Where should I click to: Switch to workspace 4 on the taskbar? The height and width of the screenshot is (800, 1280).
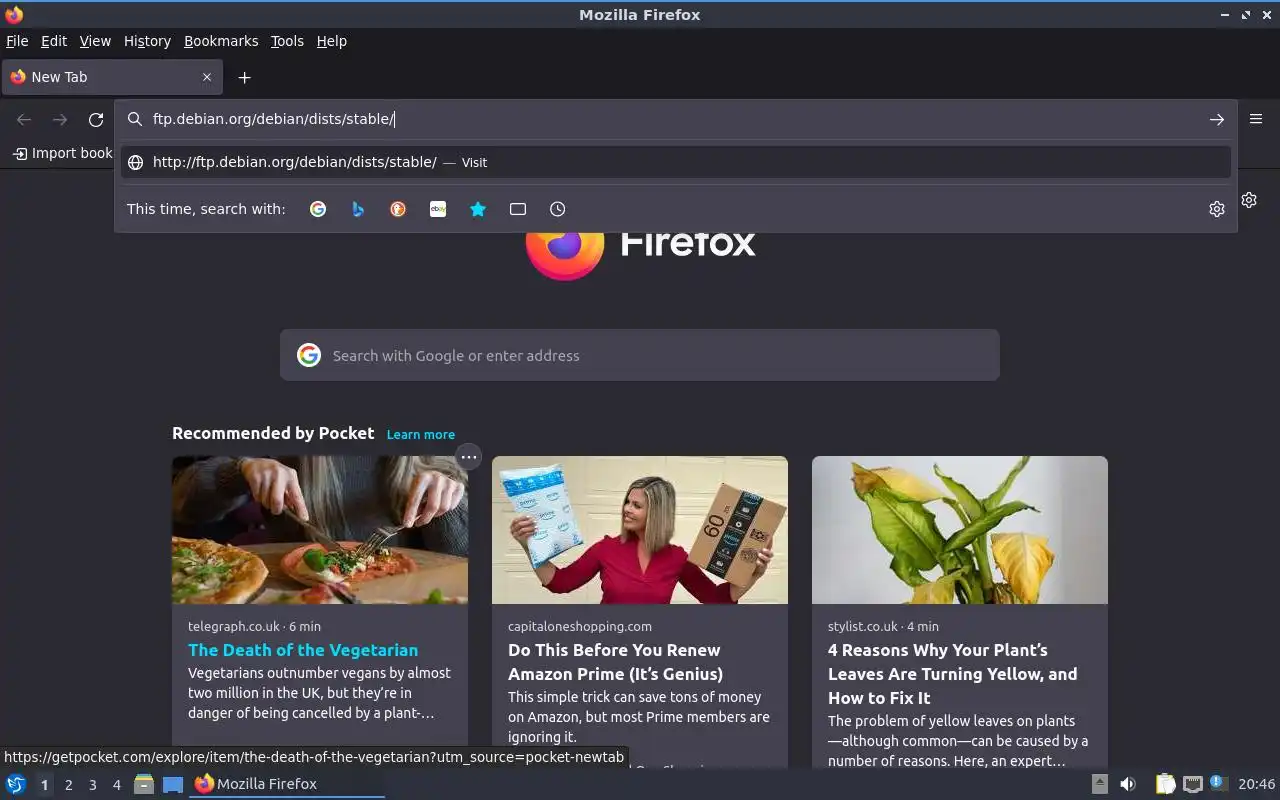pyautogui.click(x=116, y=785)
